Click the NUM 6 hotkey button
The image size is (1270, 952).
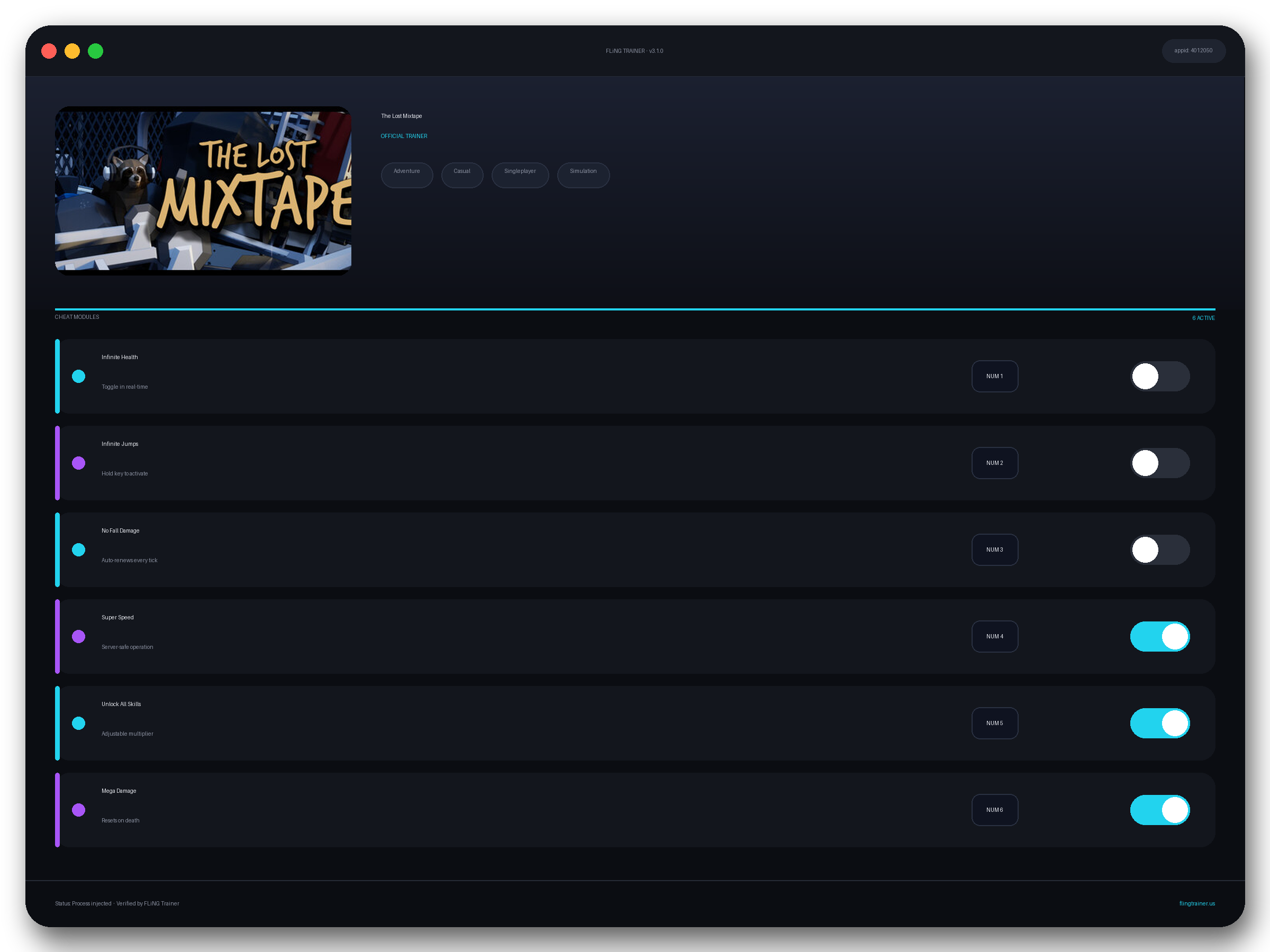click(994, 810)
